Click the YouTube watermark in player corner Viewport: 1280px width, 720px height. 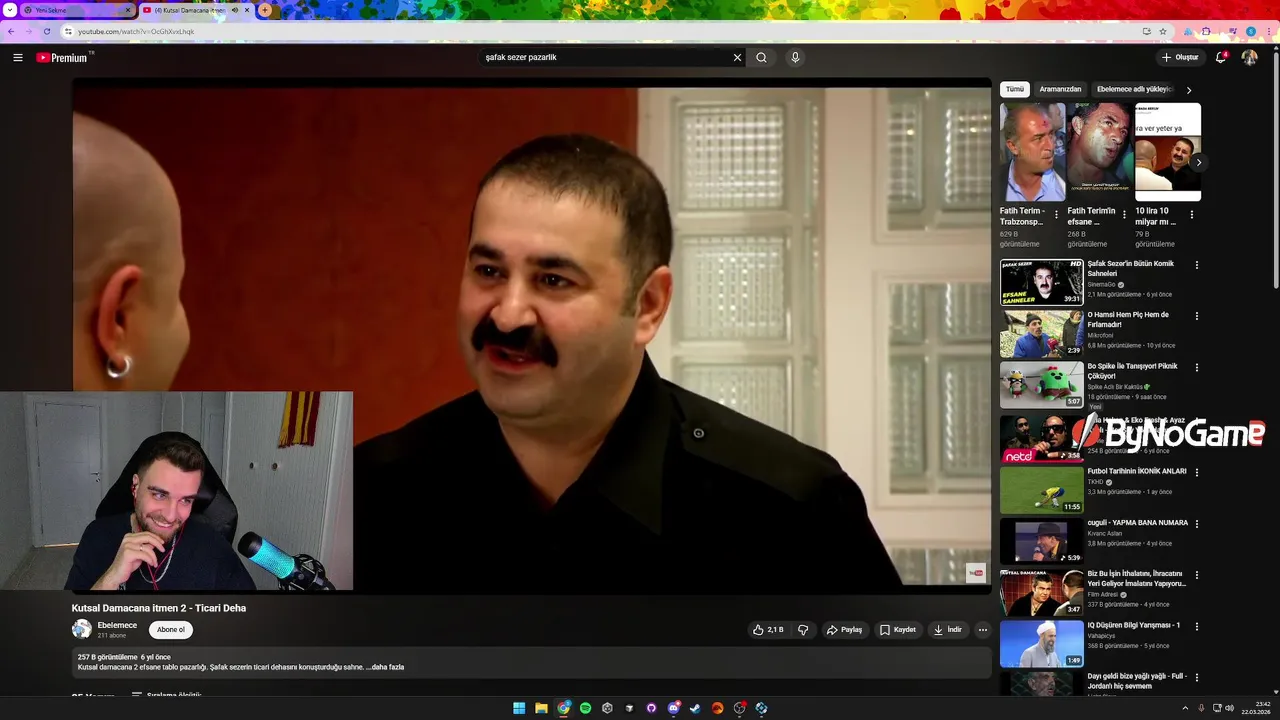pos(975,573)
